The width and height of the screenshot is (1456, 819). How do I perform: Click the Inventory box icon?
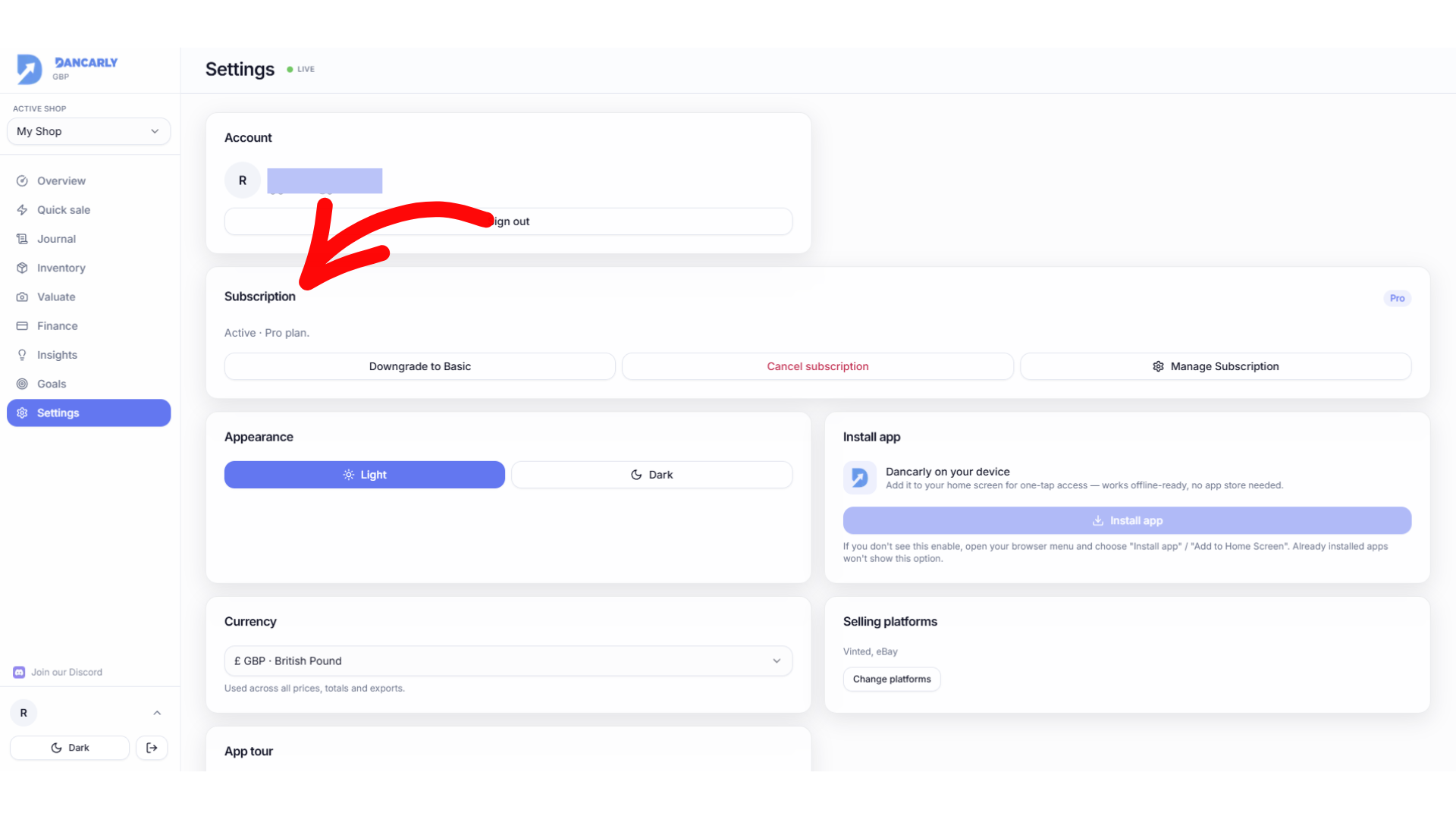tap(22, 268)
